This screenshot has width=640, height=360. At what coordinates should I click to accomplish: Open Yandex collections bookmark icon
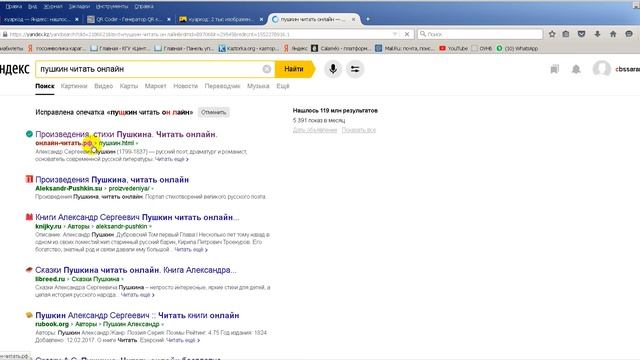[x=554, y=69]
